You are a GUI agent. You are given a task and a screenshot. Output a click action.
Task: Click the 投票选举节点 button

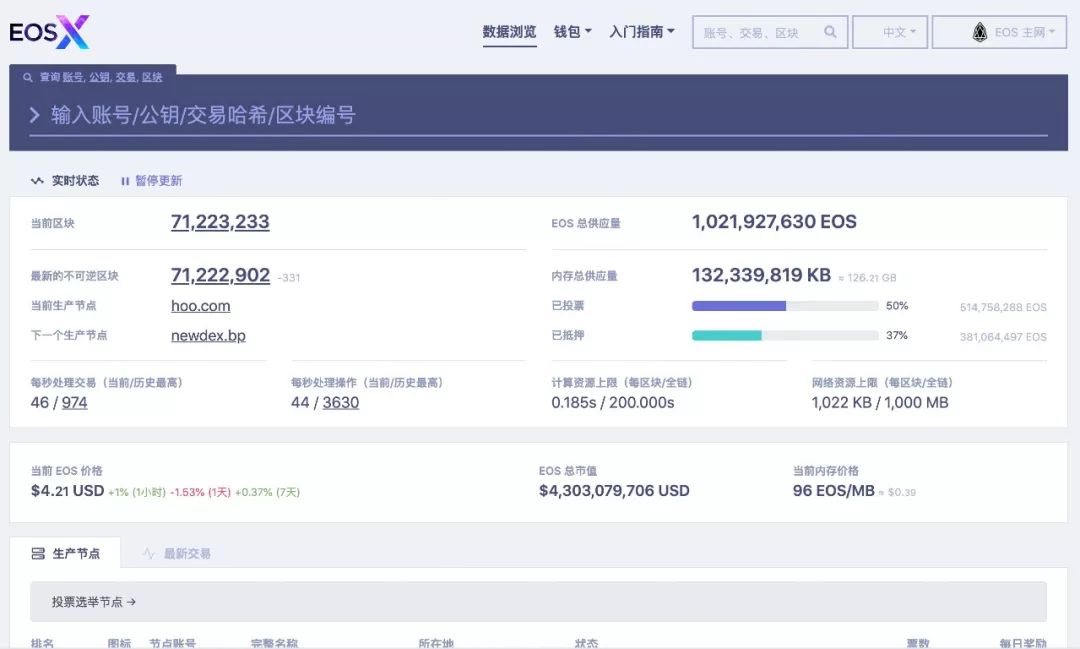tap(538, 601)
